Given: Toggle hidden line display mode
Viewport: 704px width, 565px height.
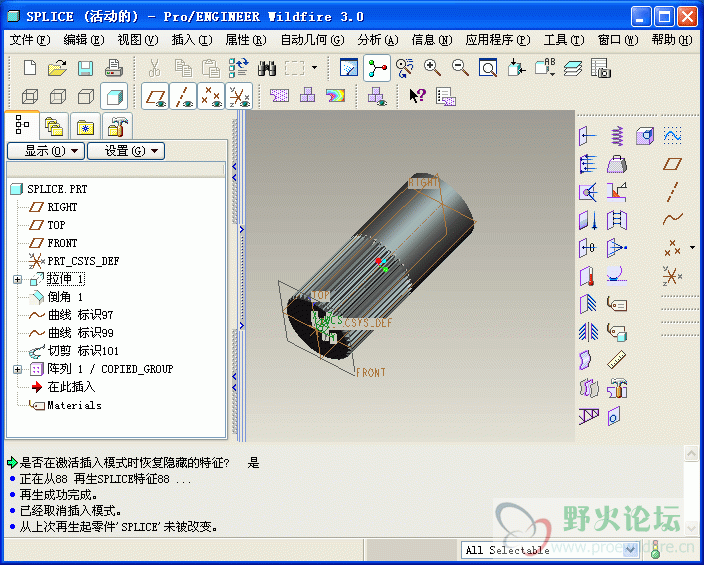Looking at the screenshot, I should click(x=58, y=96).
